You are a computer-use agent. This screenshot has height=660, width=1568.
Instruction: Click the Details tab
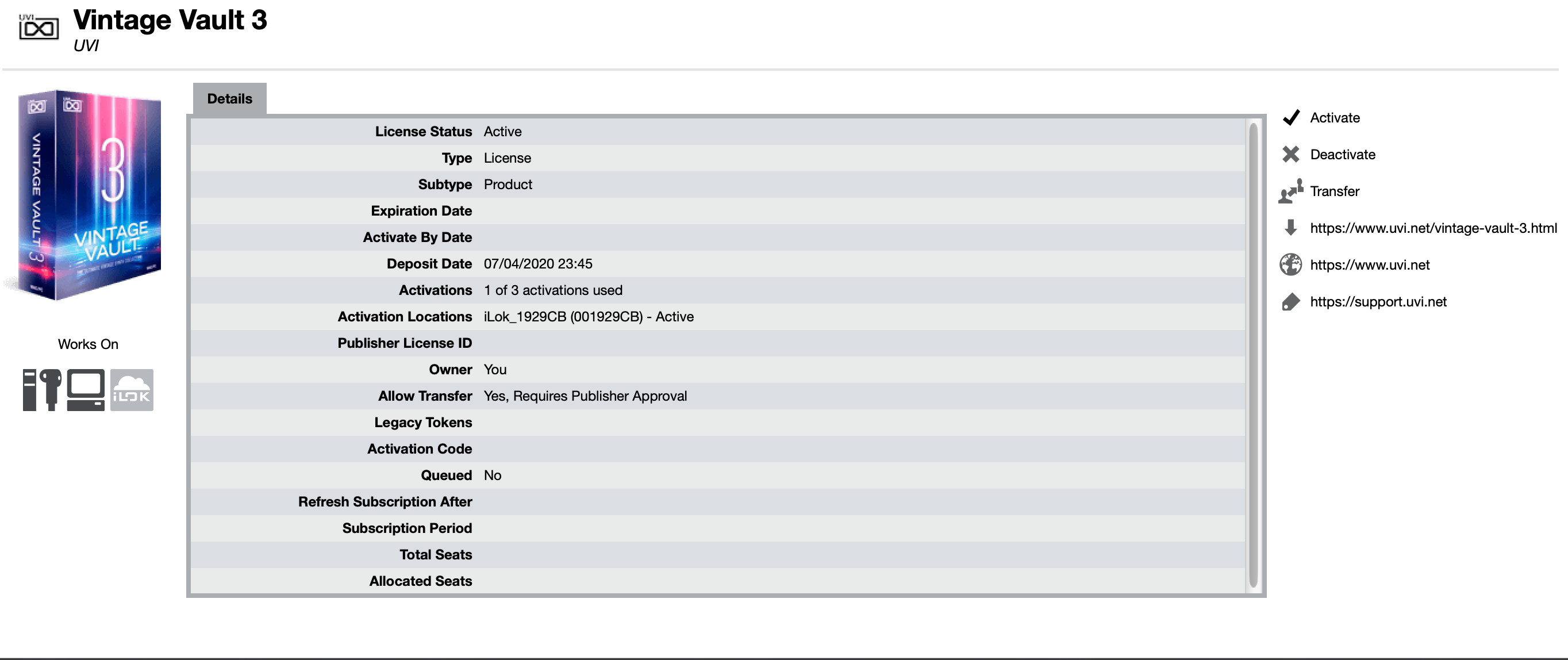coord(229,98)
